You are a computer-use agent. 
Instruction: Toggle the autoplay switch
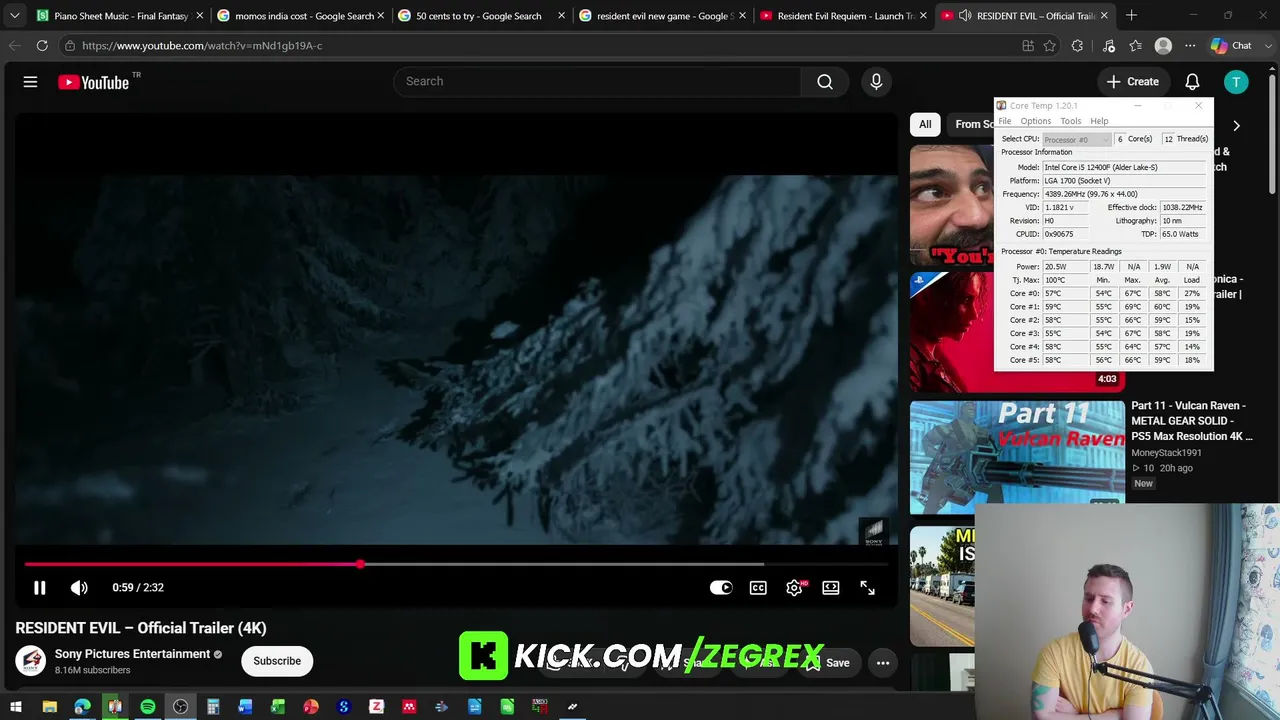[x=721, y=588]
